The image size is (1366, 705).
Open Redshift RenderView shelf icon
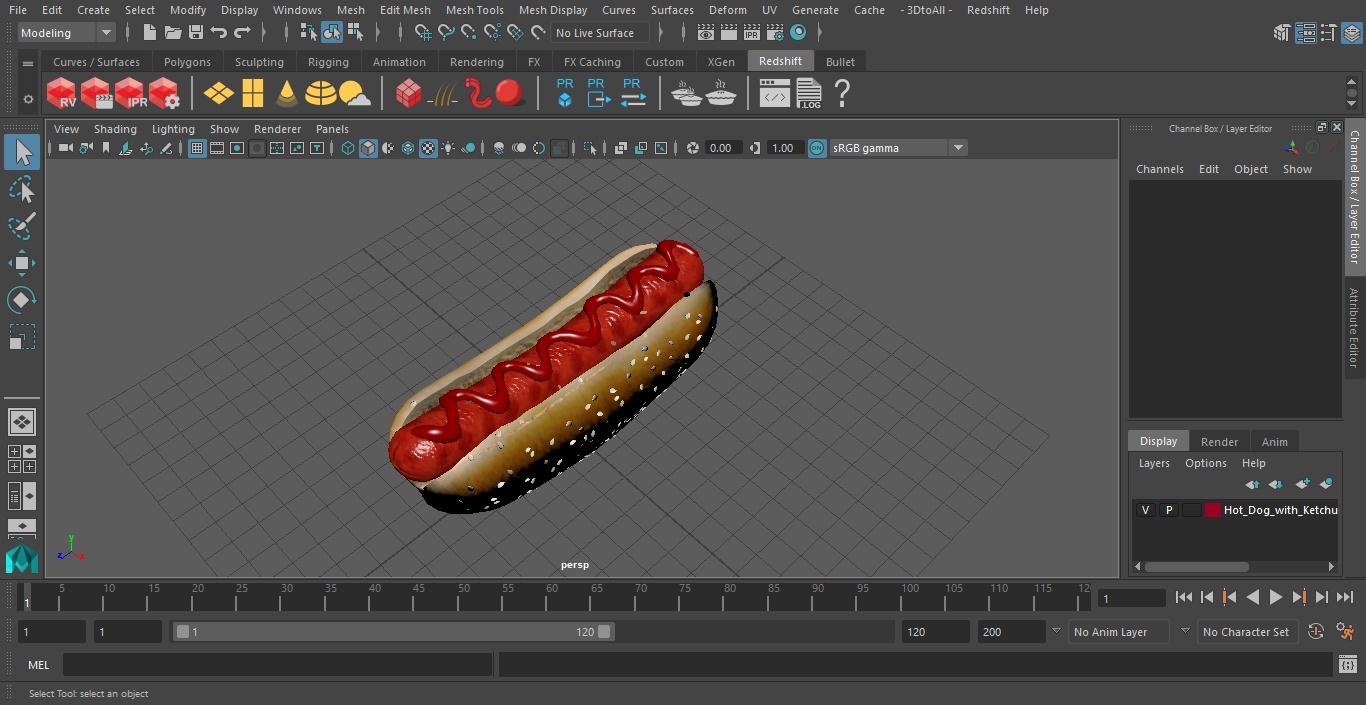click(x=62, y=94)
